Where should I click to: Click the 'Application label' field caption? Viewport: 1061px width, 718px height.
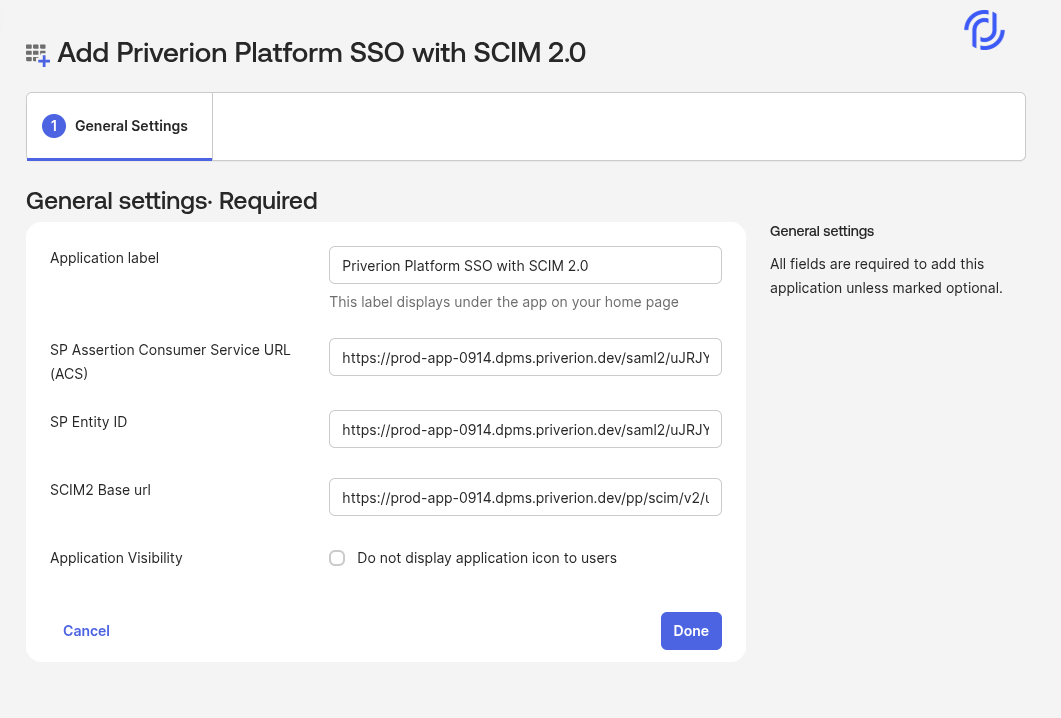pyautogui.click(x=104, y=258)
